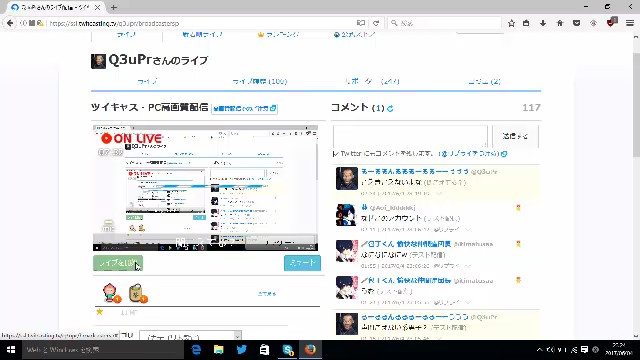Click the live stream preview player

pos(205,188)
